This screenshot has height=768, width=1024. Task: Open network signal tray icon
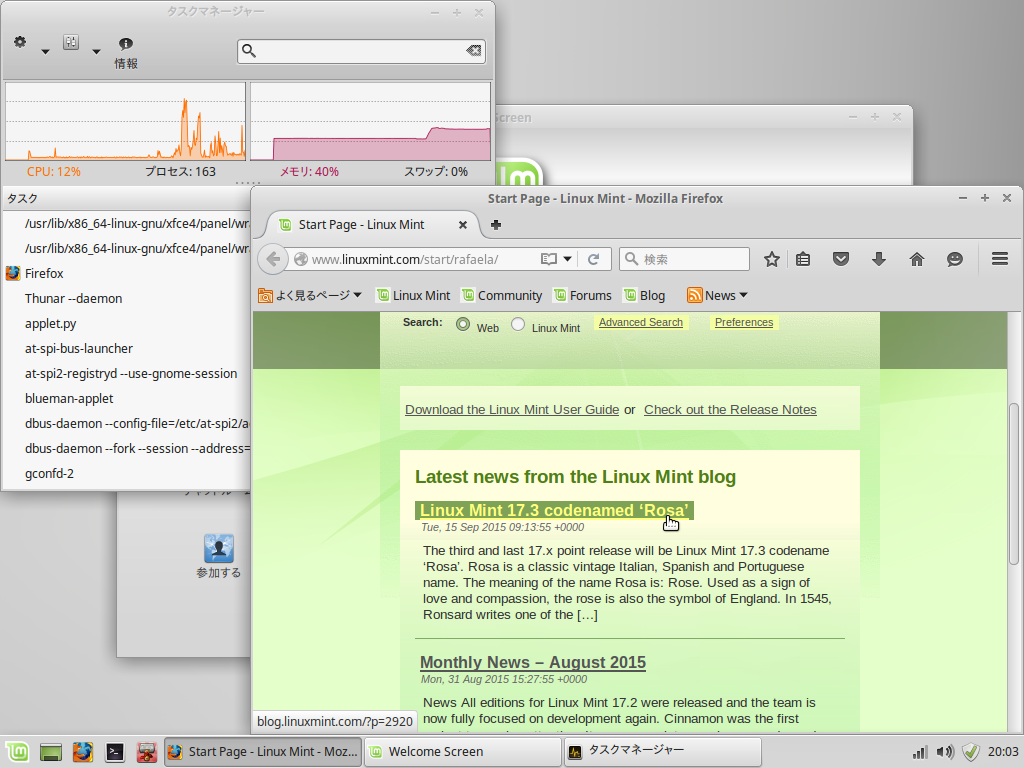[920, 752]
